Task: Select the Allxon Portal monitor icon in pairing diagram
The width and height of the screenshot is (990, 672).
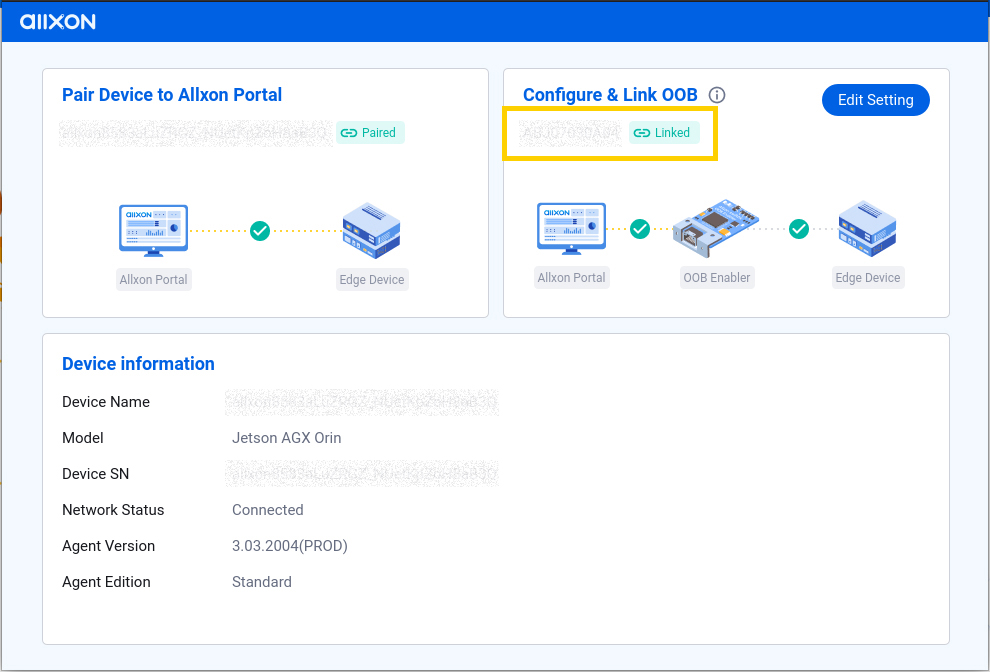Action: coord(153,229)
